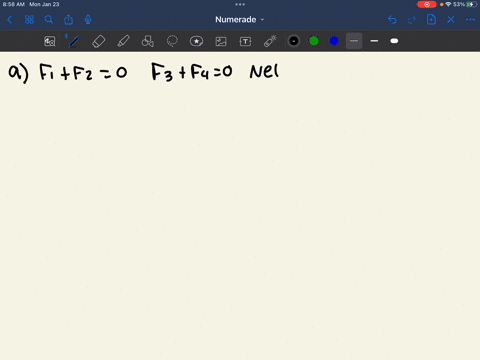Select the medium stroke width
Image resolution: width=480 pixels, height=360 pixels.
(374, 41)
